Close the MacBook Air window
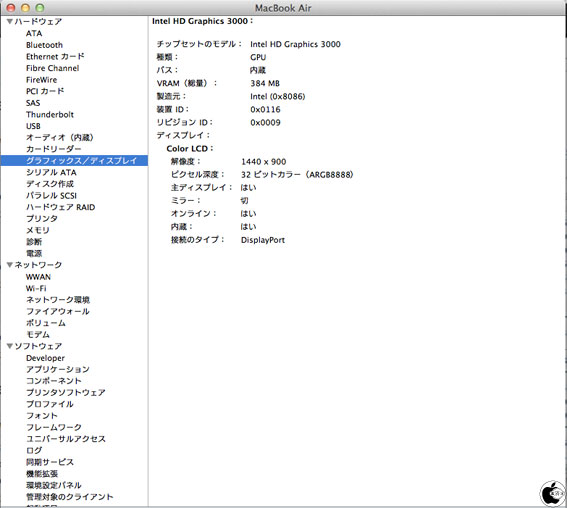Image resolution: width=567 pixels, height=508 pixels. [x=11, y=8]
